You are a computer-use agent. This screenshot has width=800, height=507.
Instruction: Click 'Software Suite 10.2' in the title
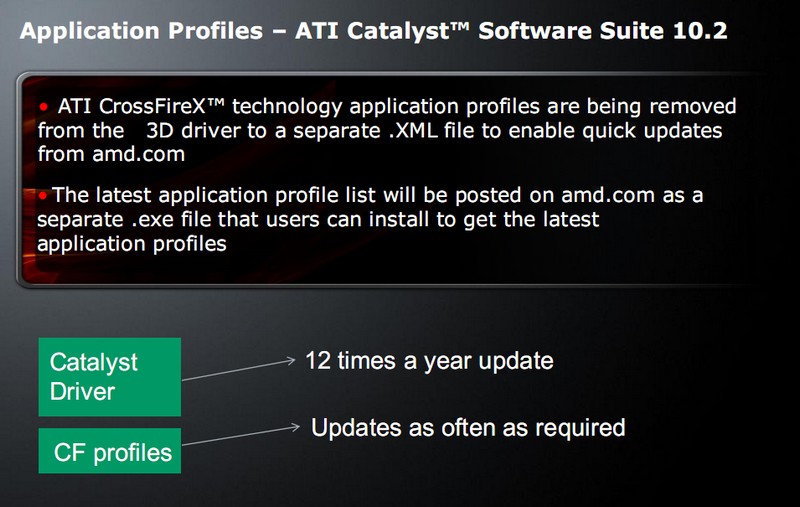point(603,31)
